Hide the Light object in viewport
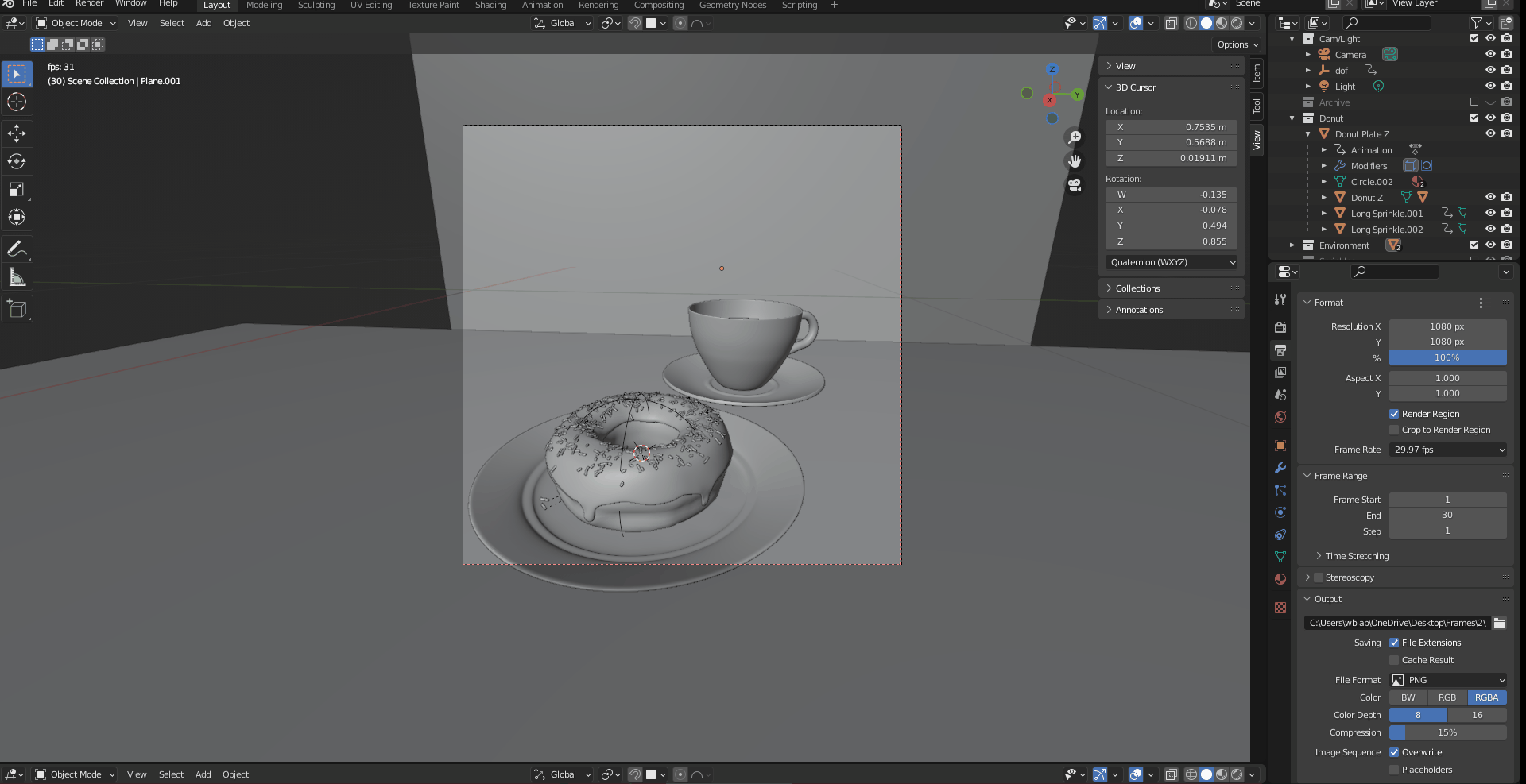1526x784 pixels. (1490, 86)
